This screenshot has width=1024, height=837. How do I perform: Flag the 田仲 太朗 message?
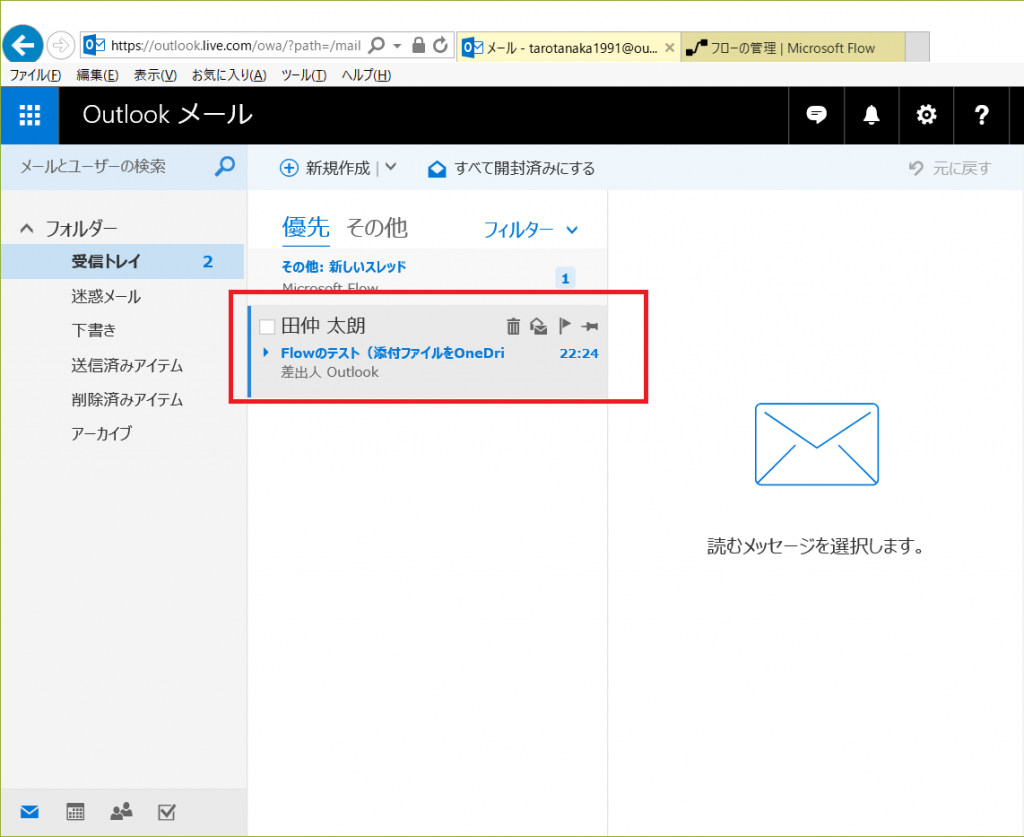click(x=565, y=325)
